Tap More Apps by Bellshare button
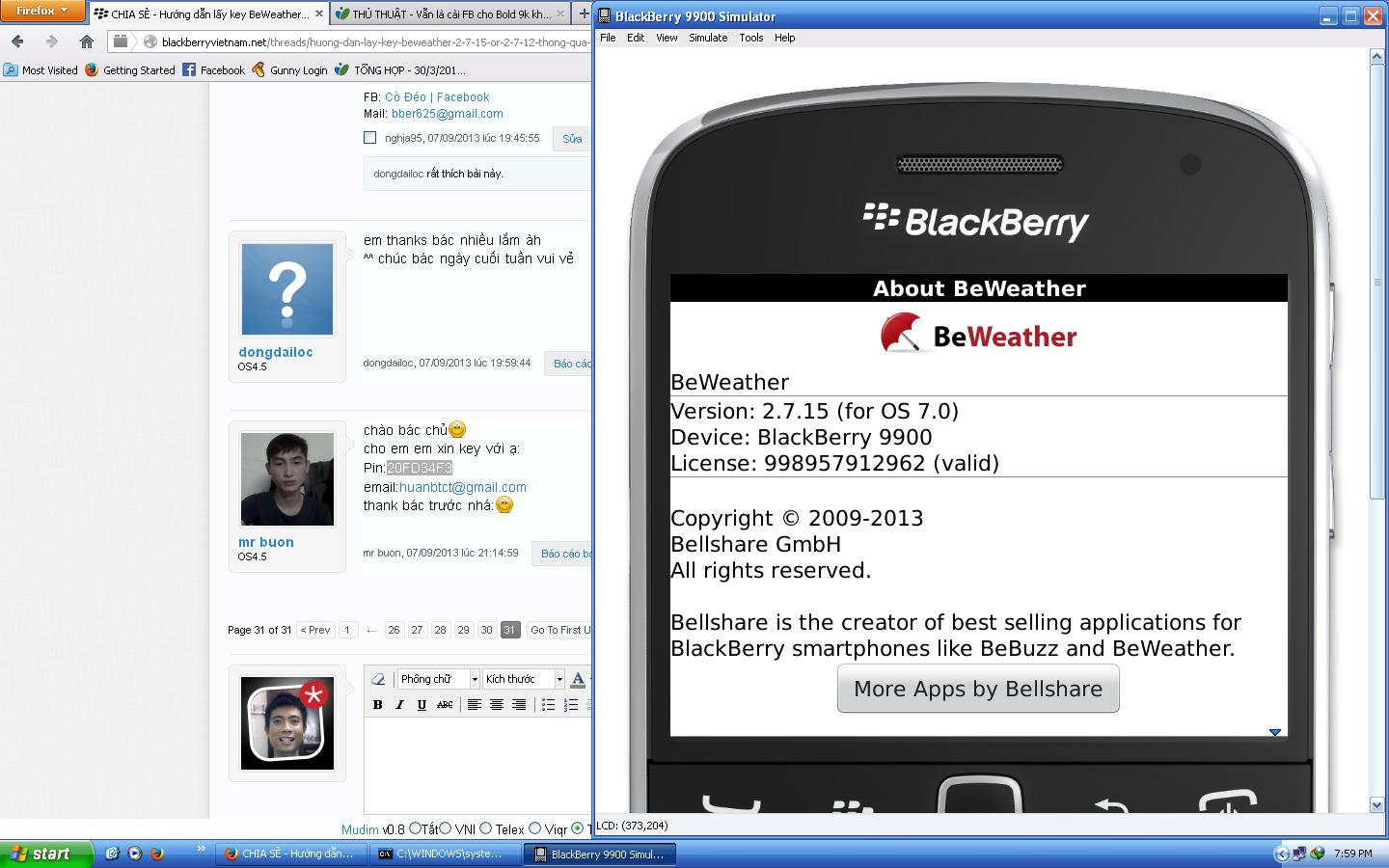 (x=978, y=689)
